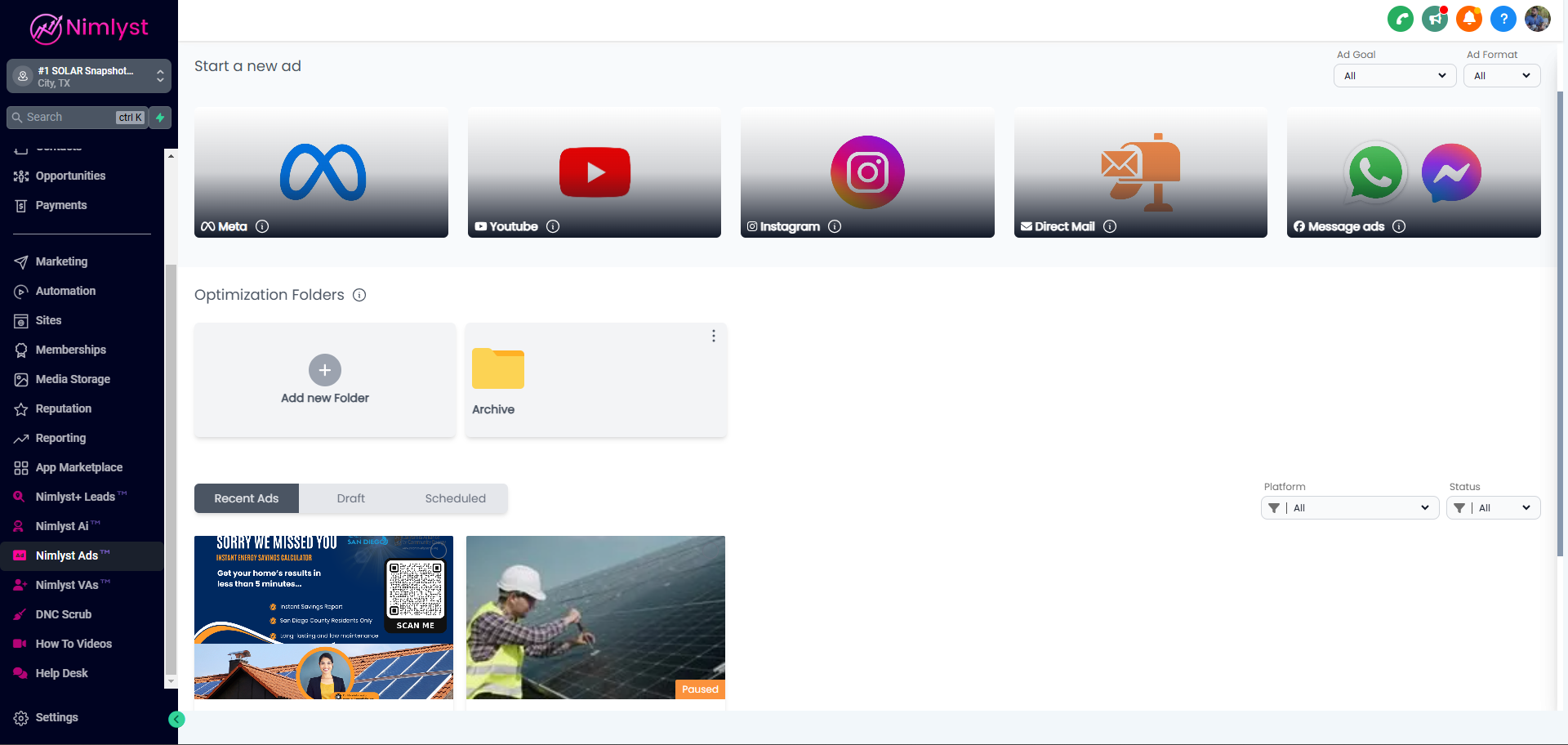Viewport: 1568px width, 745px height.
Task: Open the megaphone announcements icon
Action: (1435, 19)
